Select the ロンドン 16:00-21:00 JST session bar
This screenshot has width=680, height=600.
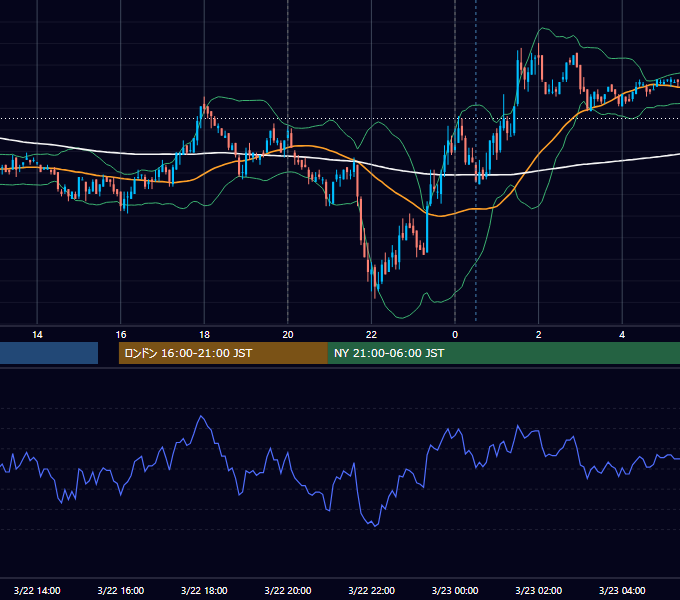pyautogui.click(x=223, y=353)
